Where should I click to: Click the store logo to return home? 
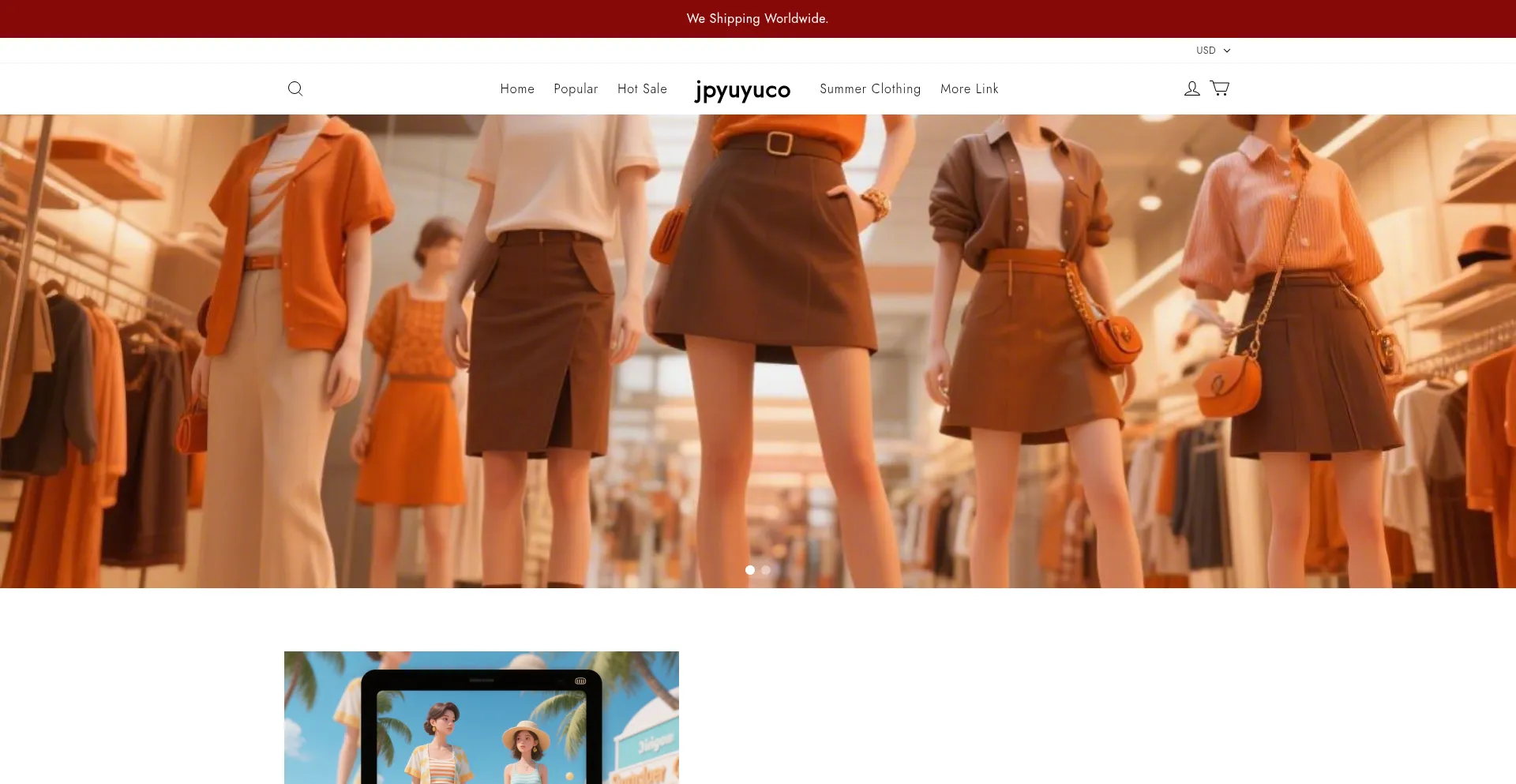(742, 90)
